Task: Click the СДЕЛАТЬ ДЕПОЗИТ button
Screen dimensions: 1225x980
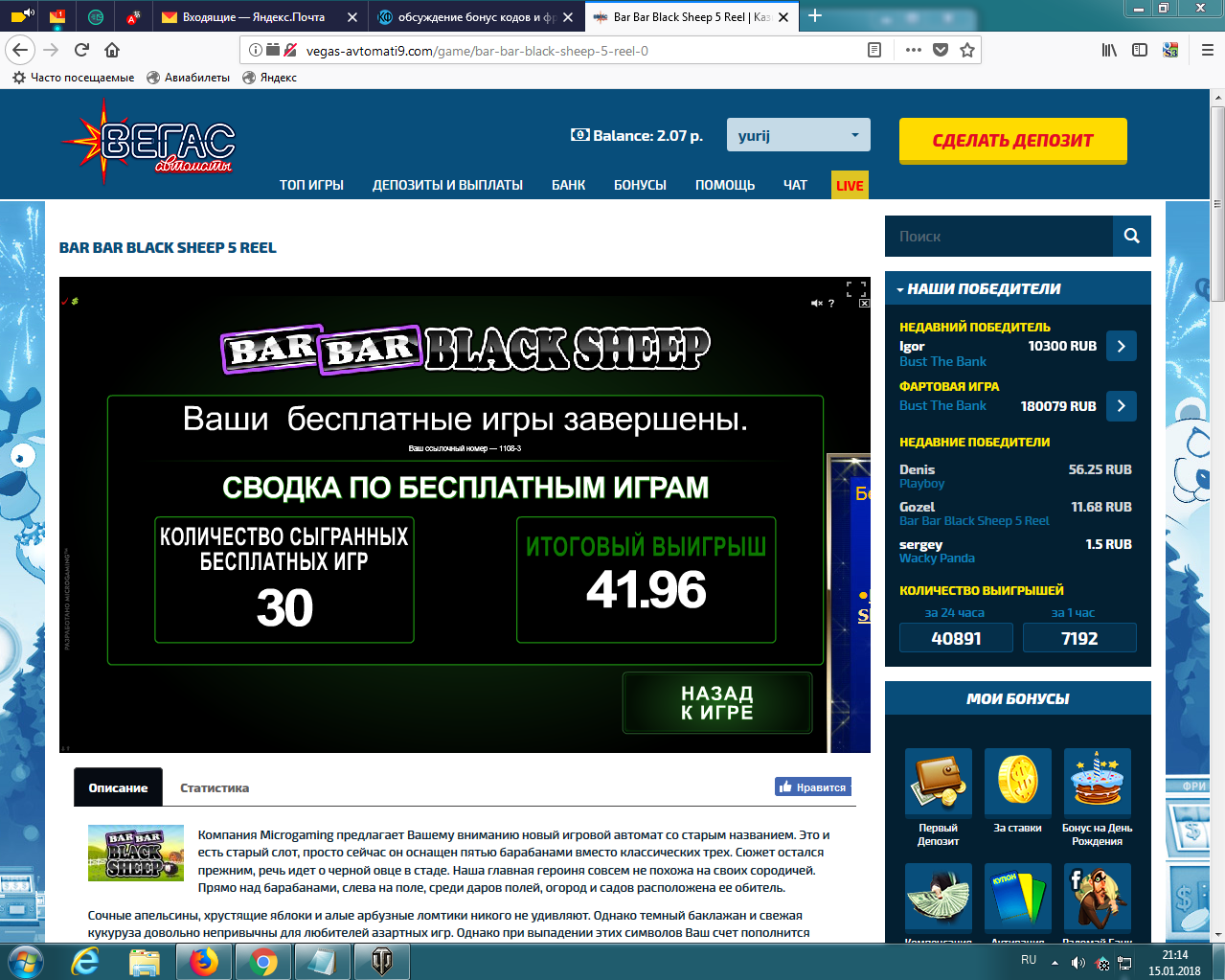Action: [x=1012, y=141]
